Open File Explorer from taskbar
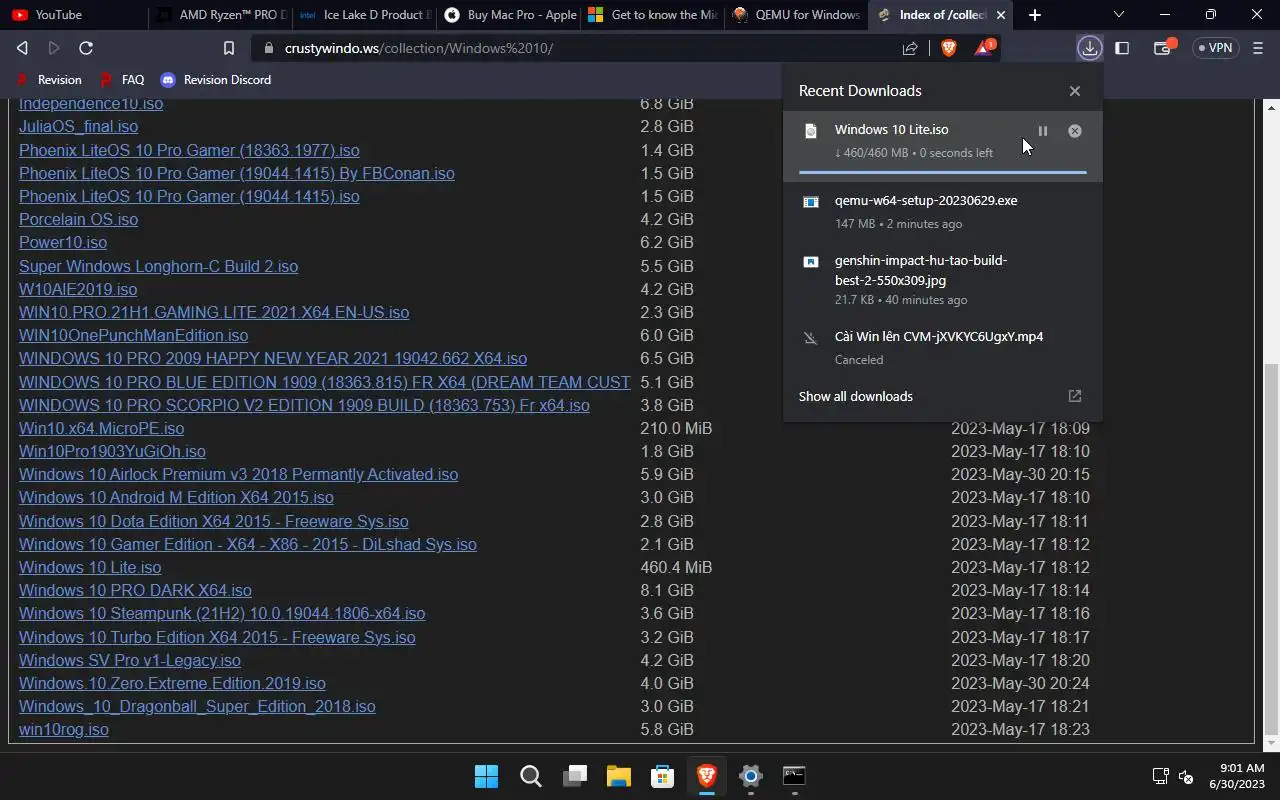This screenshot has width=1280, height=800. (x=618, y=776)
